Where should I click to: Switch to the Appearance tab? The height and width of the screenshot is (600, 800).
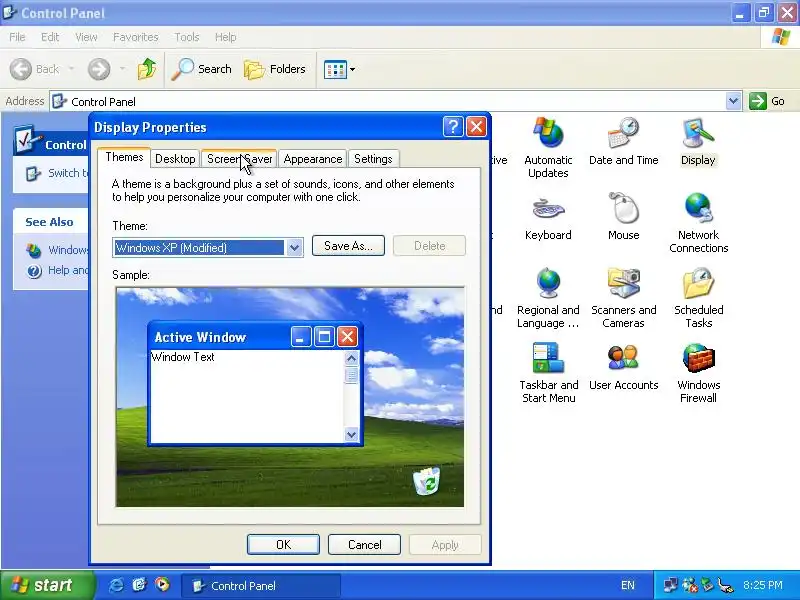click(x=313, y=159)
